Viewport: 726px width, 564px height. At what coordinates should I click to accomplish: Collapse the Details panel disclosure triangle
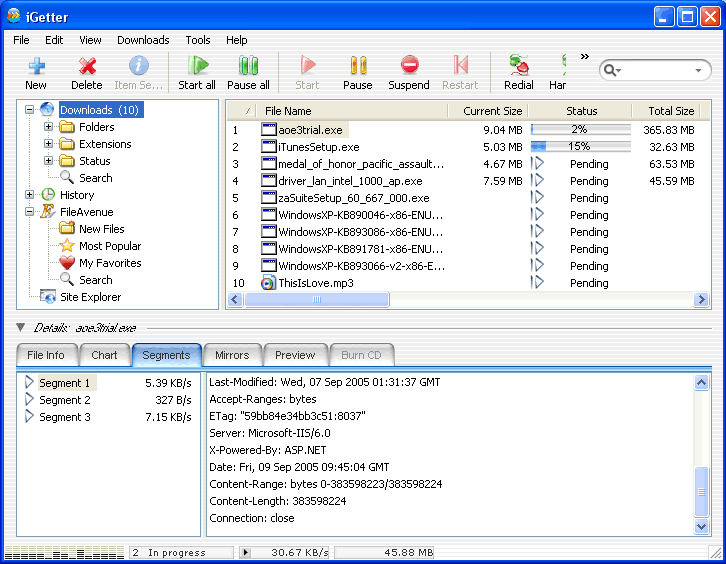point(21,327)
